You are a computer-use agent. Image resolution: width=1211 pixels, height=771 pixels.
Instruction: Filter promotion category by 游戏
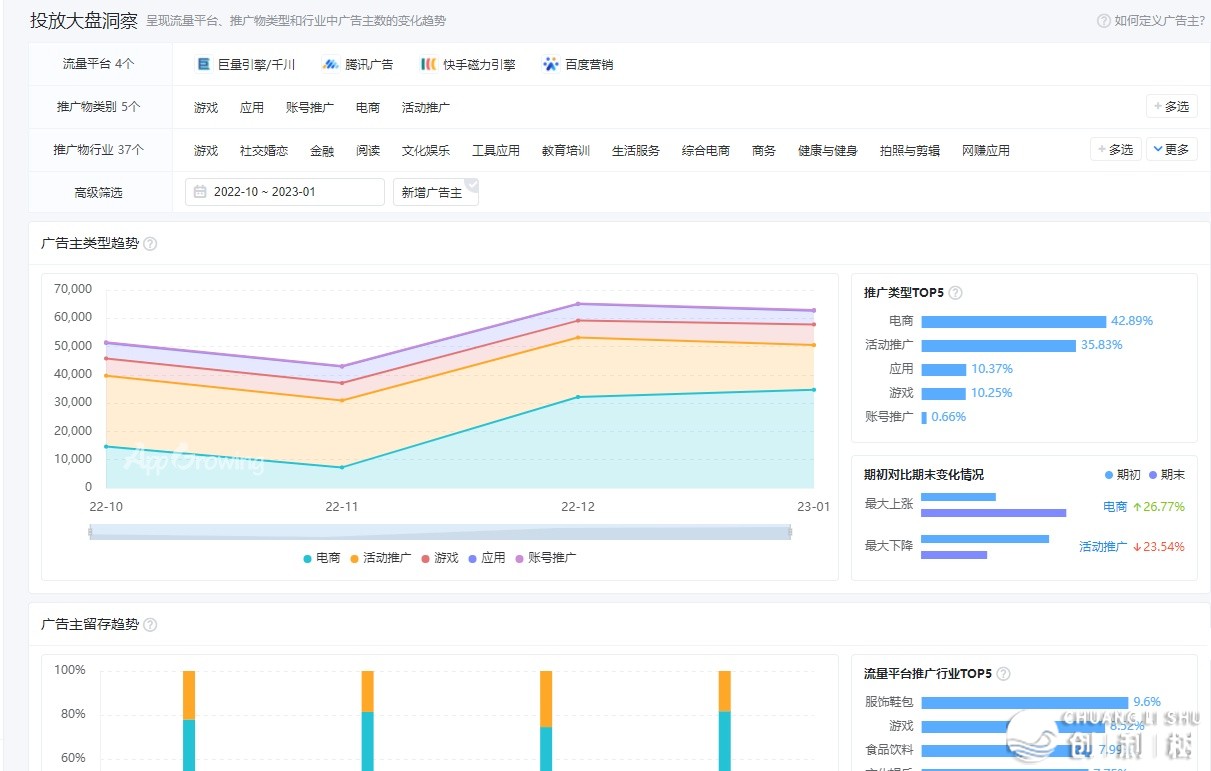pos(206,108)
